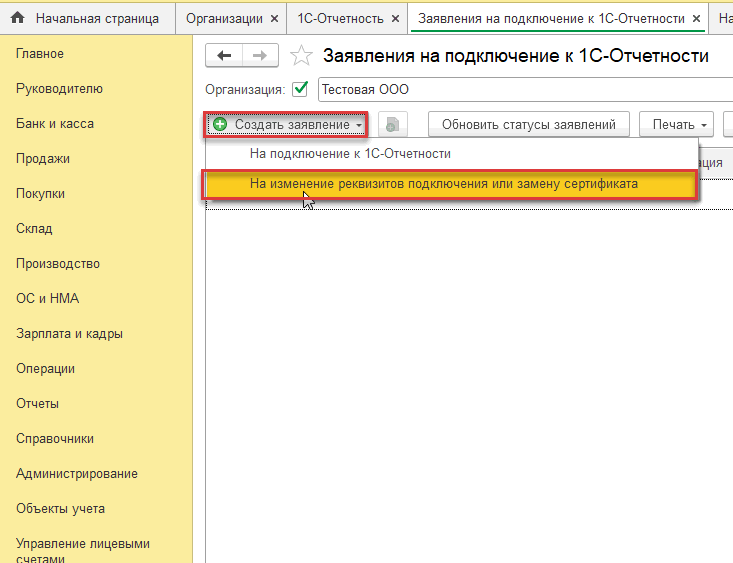The image size is (733, 563).
Task: Open Банк и касса section
Action: coord(55,124)
